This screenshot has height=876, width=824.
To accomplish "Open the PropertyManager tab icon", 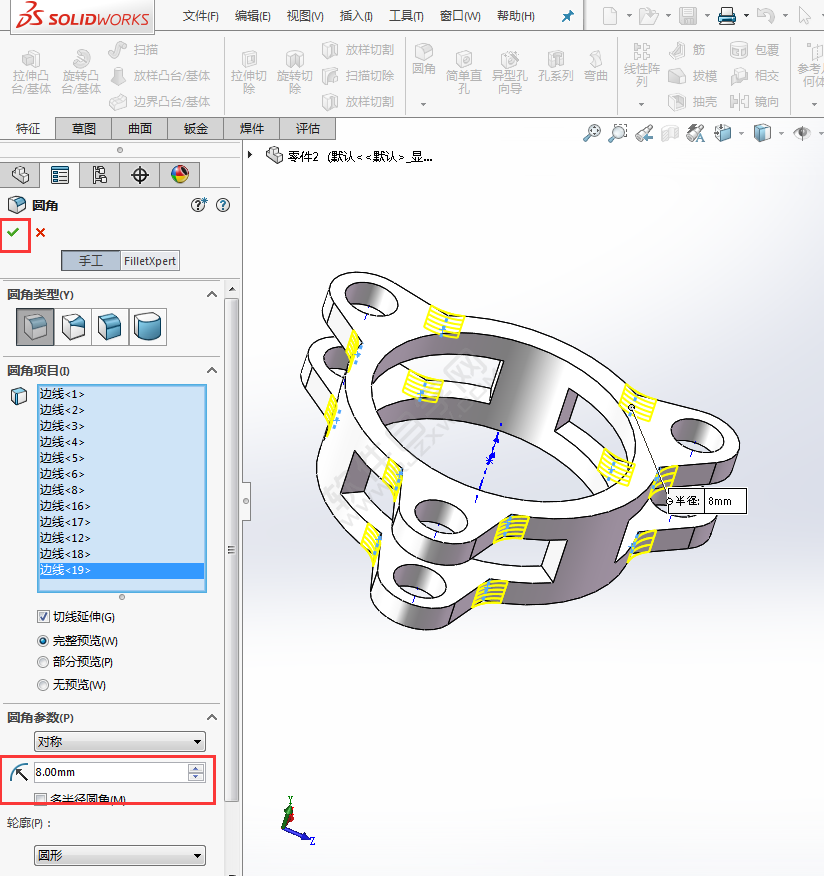I will (x=60, y=175).
